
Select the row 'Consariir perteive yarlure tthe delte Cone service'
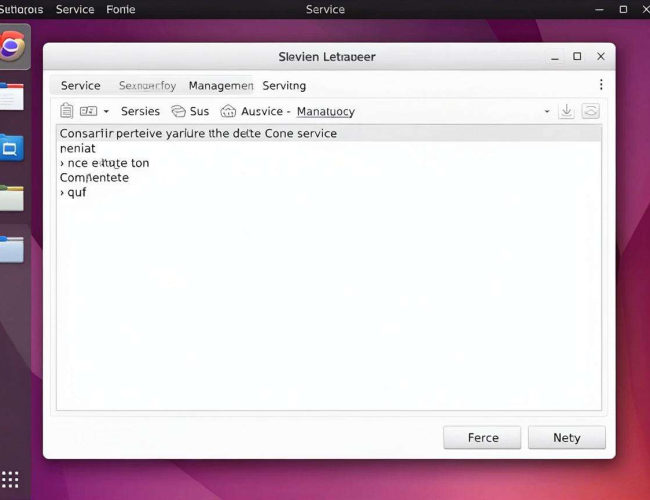[329, 133]
